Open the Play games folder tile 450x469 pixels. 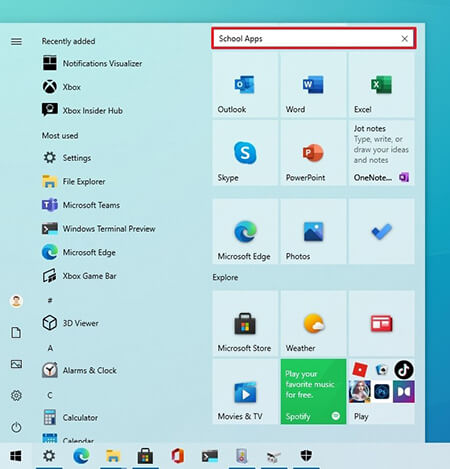pos(382,392)
